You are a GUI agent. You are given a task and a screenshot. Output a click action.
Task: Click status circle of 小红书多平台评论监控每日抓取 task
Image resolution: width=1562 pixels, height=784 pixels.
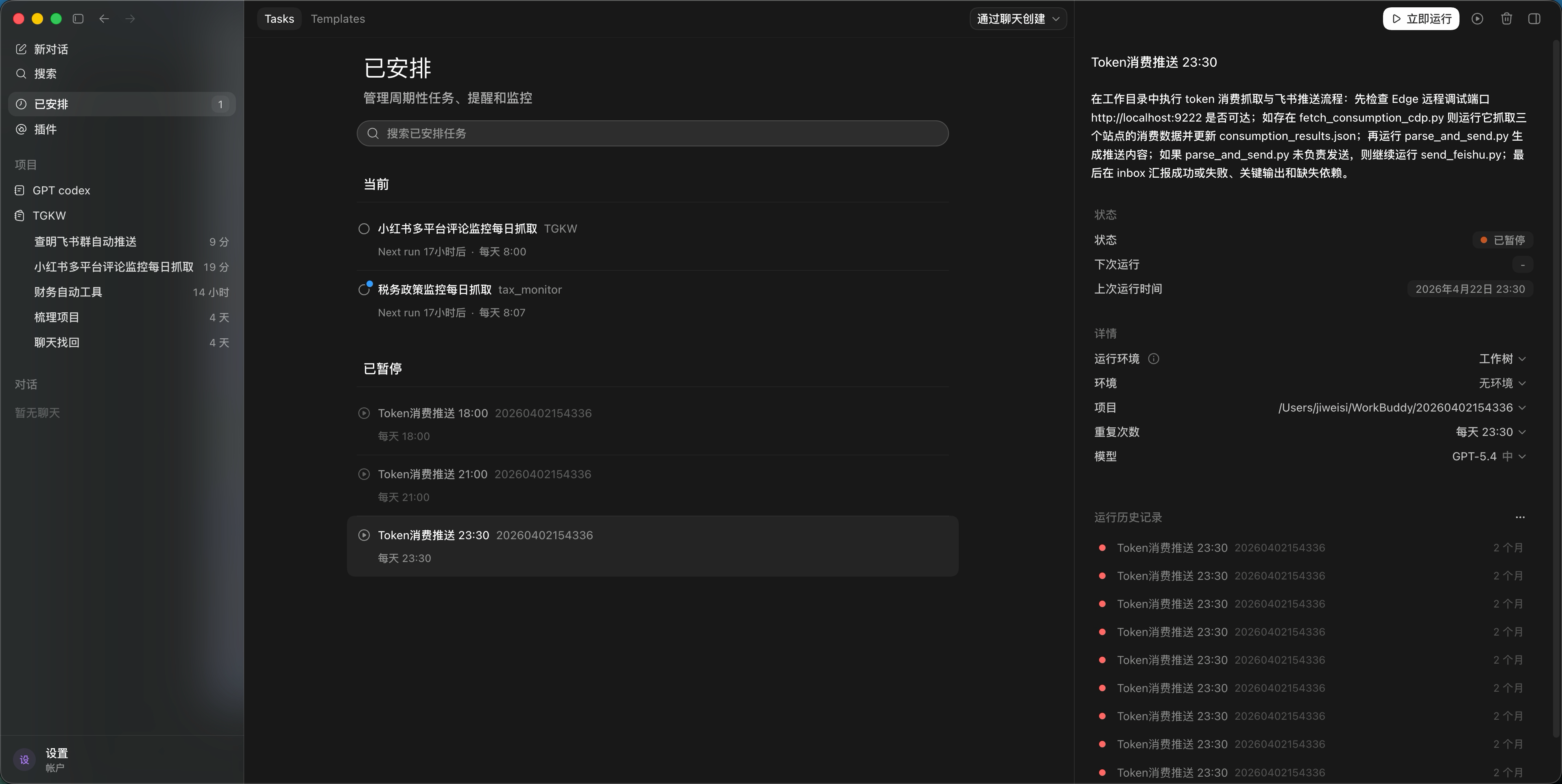coord(364,229)
